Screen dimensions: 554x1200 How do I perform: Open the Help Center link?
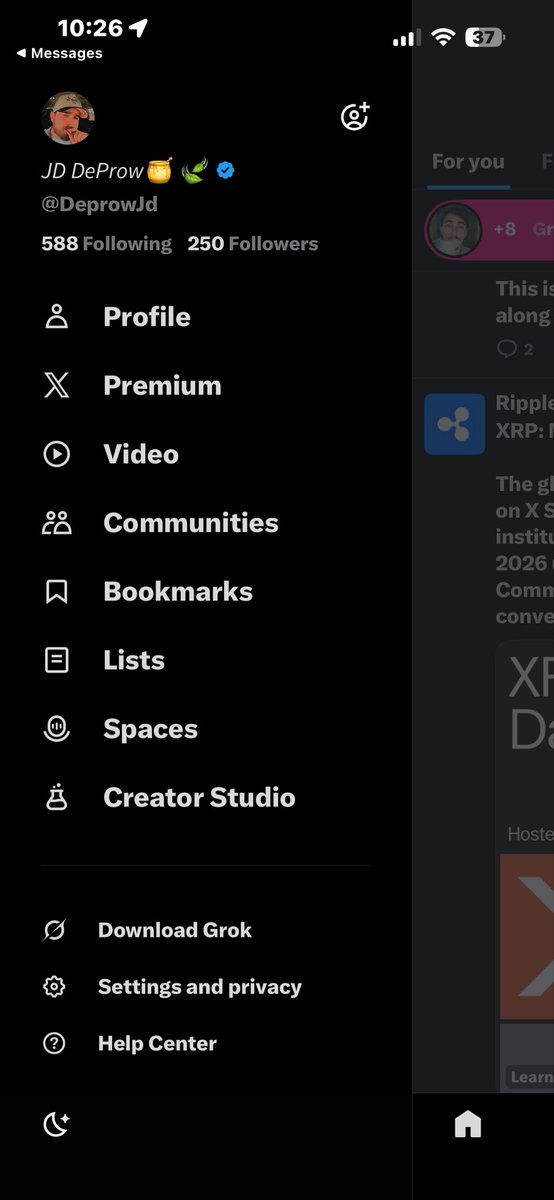[x=157, y=1044]
